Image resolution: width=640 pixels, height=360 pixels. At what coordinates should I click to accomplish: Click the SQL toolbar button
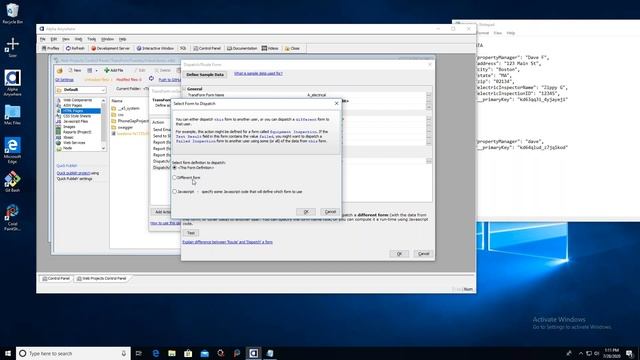pyautogui.click(x=183, y=48)
